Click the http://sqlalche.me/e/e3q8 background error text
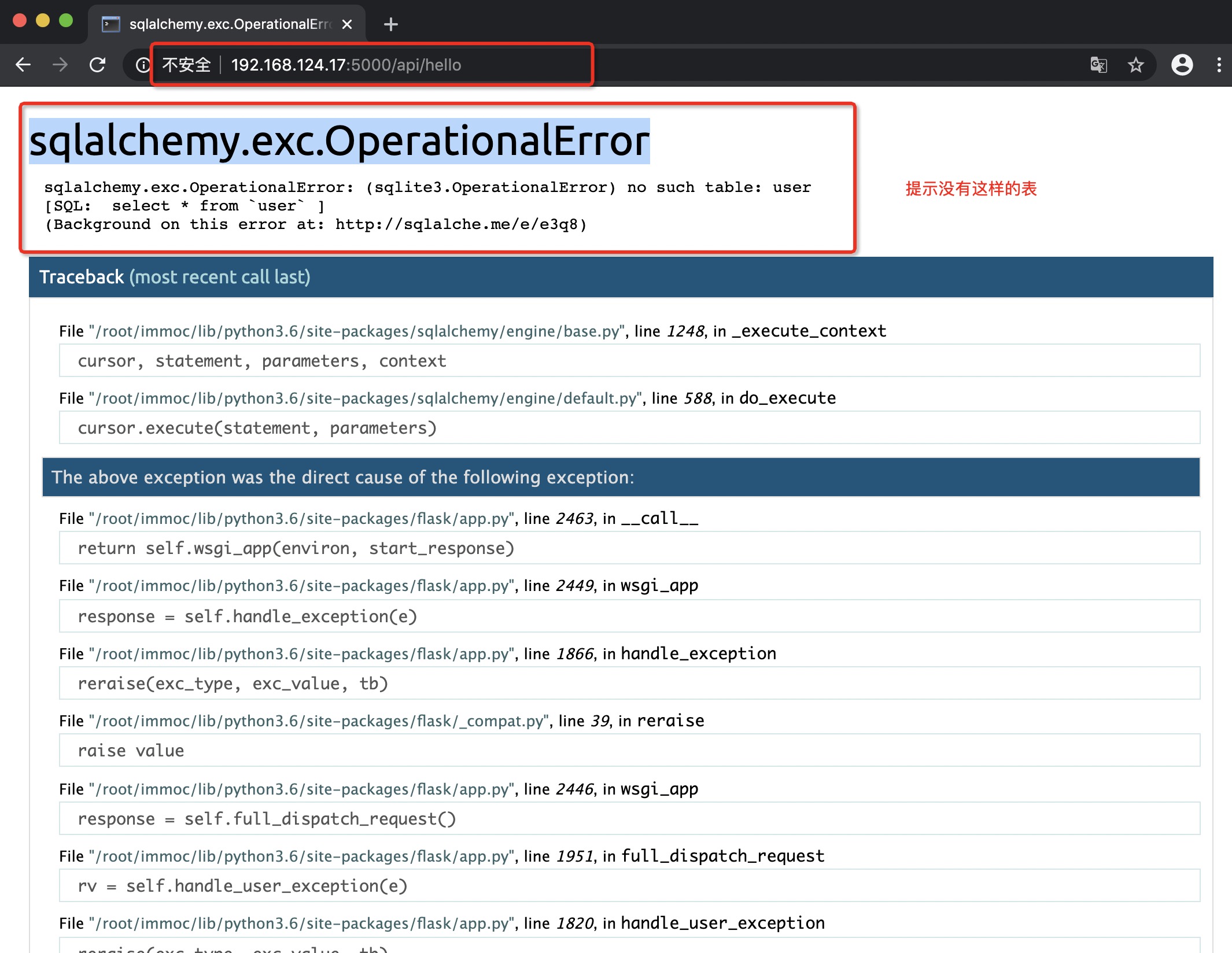This screenshot has width=1232, height=953. 316,224
